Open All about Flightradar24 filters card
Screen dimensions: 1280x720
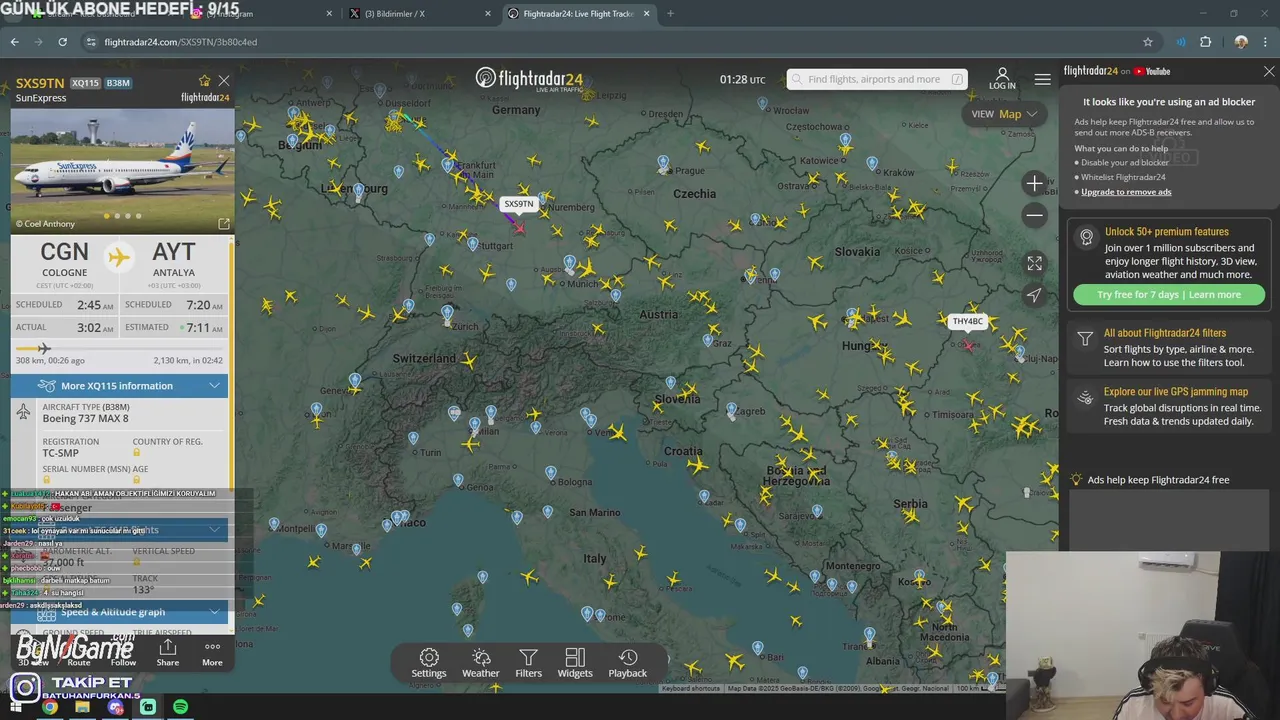coord(1169,348)
